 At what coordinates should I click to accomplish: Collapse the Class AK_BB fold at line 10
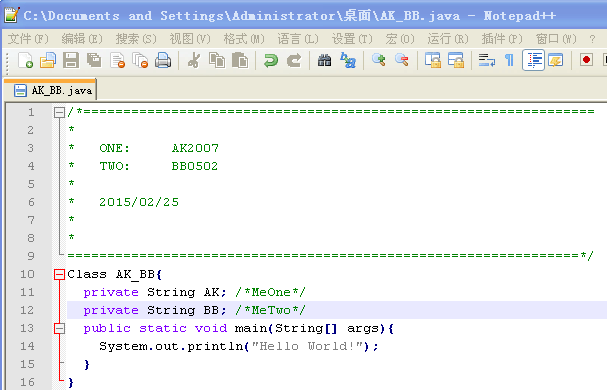[59, 275]
